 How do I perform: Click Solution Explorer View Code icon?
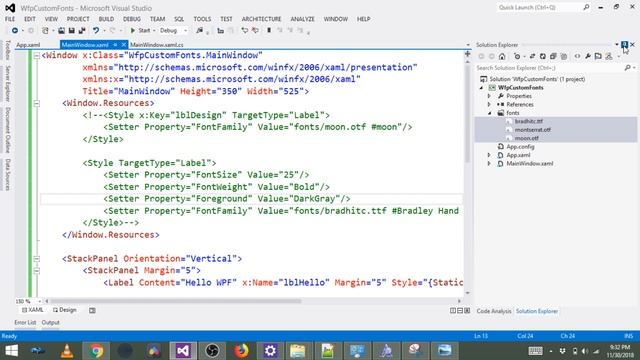click(x=577, y=56)
